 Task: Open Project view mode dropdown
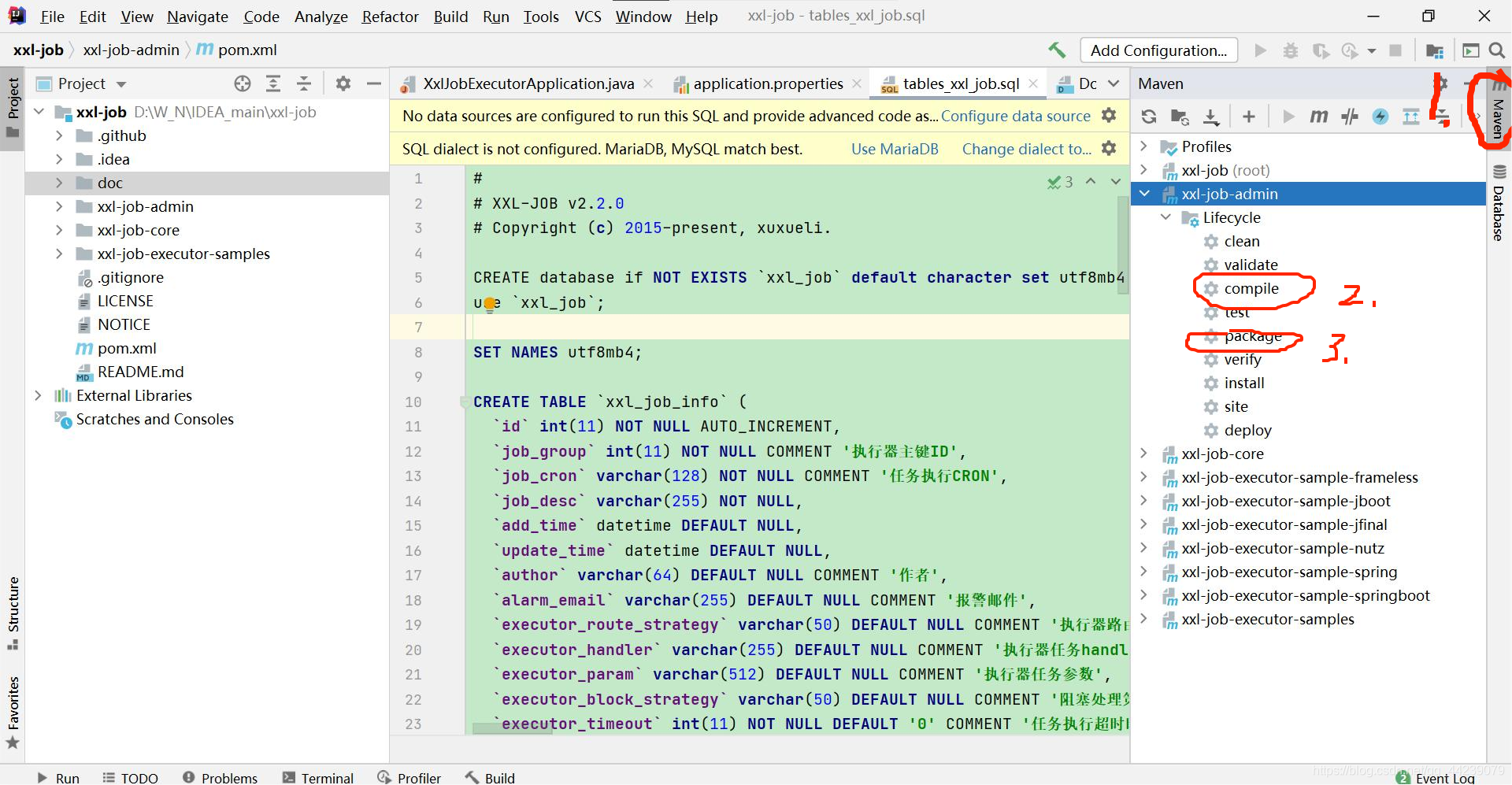(121, 84)
